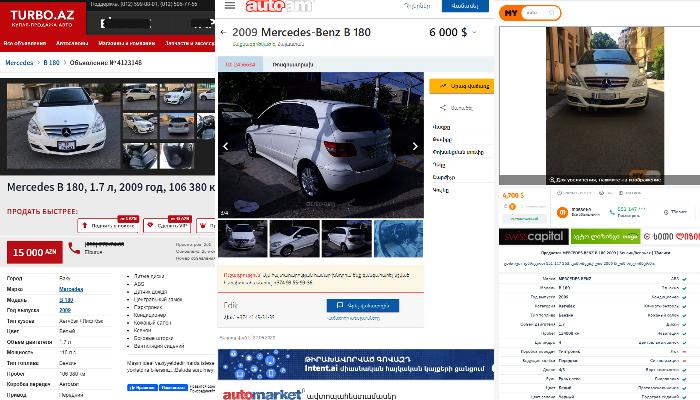The height and width of the screenshot is (400, 700).
Task: Open the Автосалоны menu on turbo.az
Action: (x=72, y=43)
